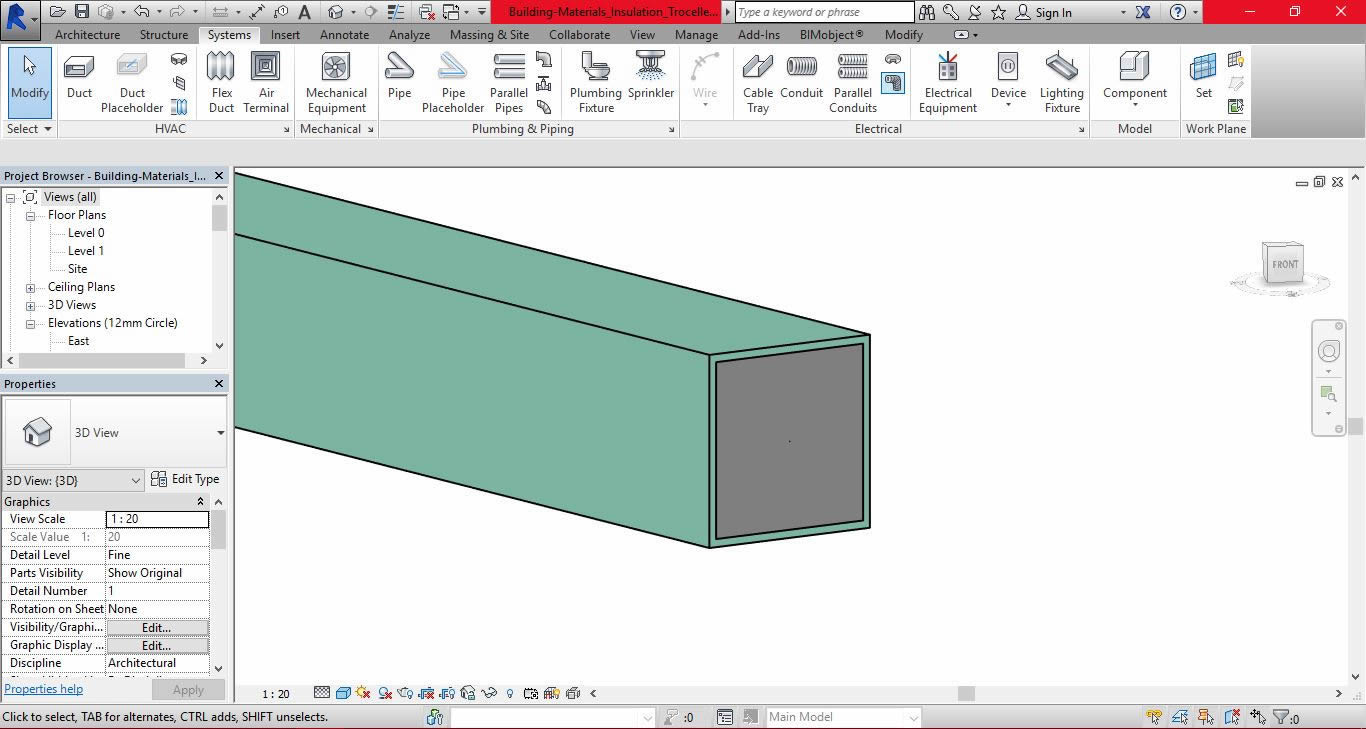Screen dimensions: 1366x729
Task: Toggle Select Links icon in status bar
Action: (x=1155, y=717)
